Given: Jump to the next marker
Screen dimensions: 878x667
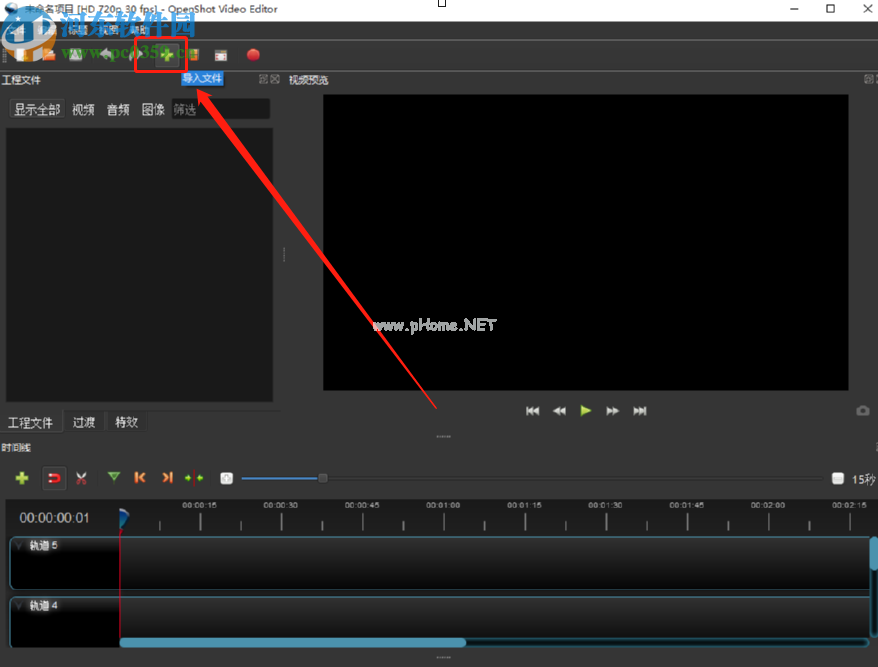Looking at the screenshot, I should tap(167, 478).
